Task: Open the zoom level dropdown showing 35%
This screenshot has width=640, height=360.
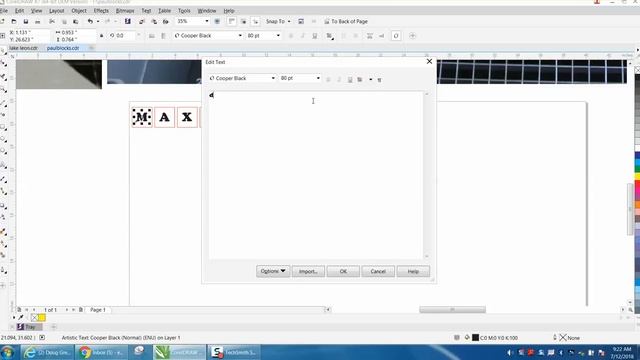Action: click(207, 21)
